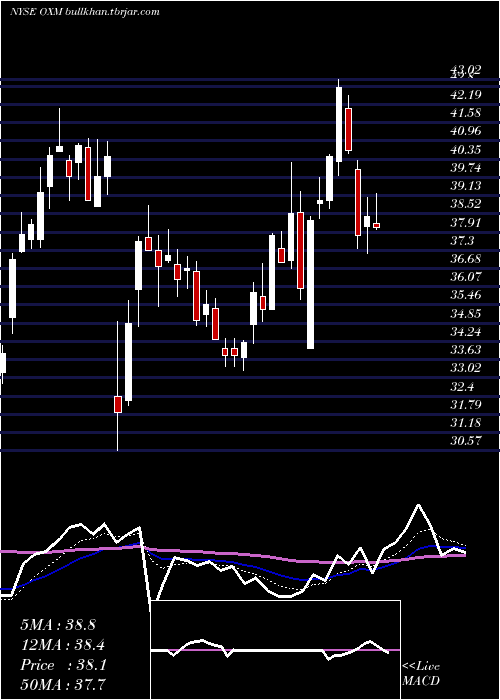This screenshot has height=700, width=500.
Task: Select the 31.79 price axis label
Action: coord(465,405)
